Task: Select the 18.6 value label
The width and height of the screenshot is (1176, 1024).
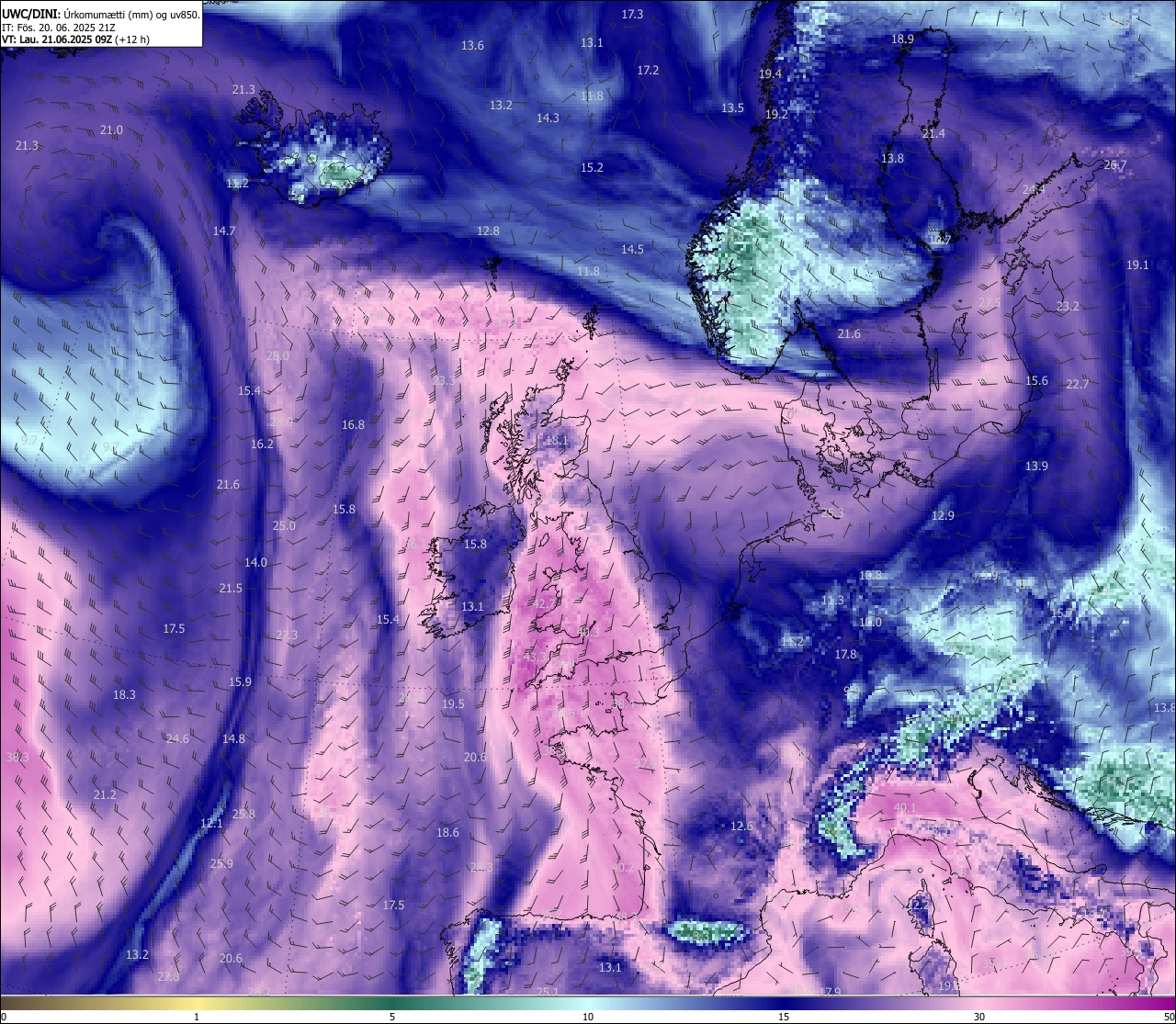Action: 447,833
